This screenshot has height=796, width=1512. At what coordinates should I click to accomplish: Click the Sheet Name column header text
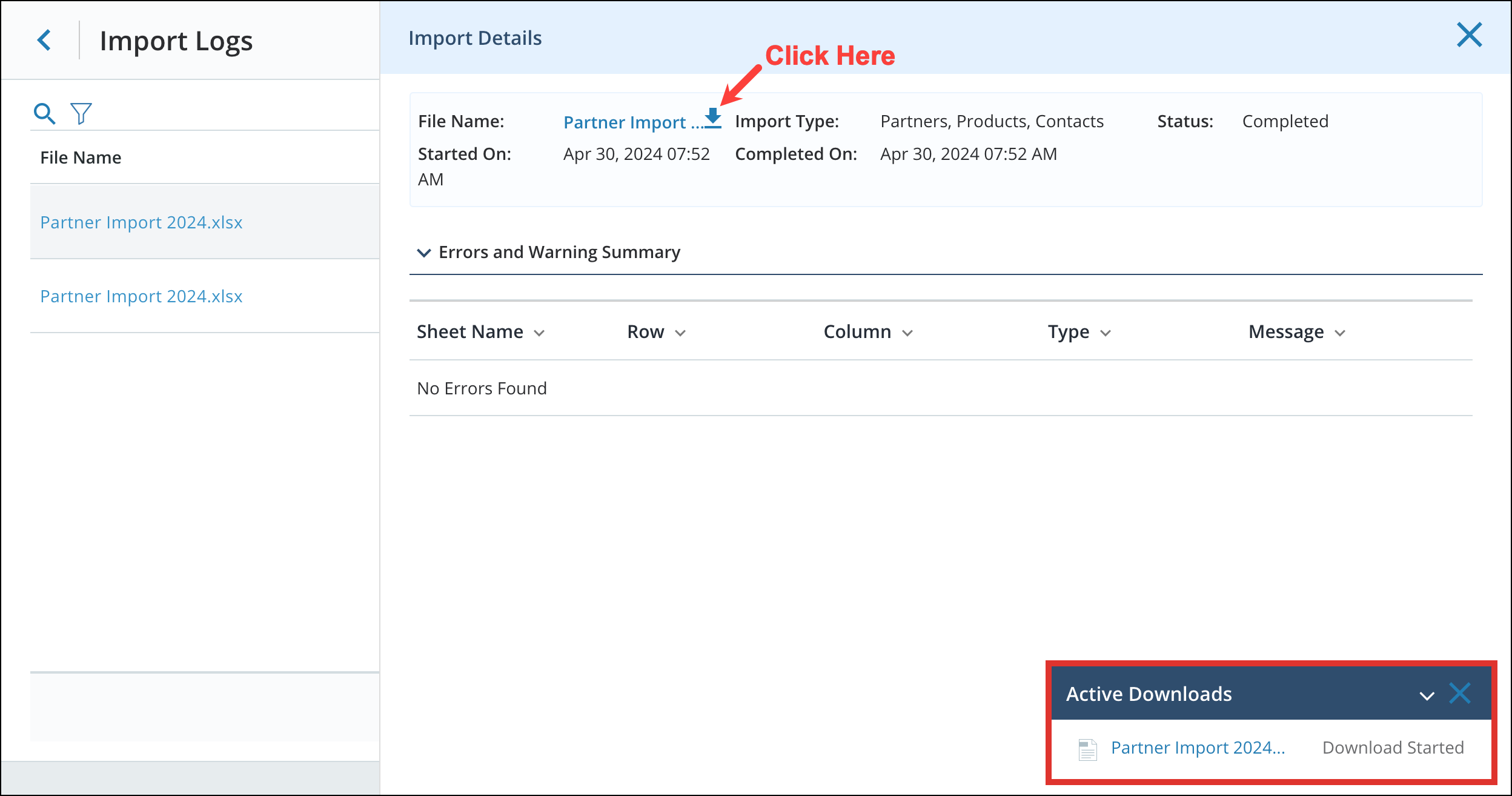click(x=470, y=332)
